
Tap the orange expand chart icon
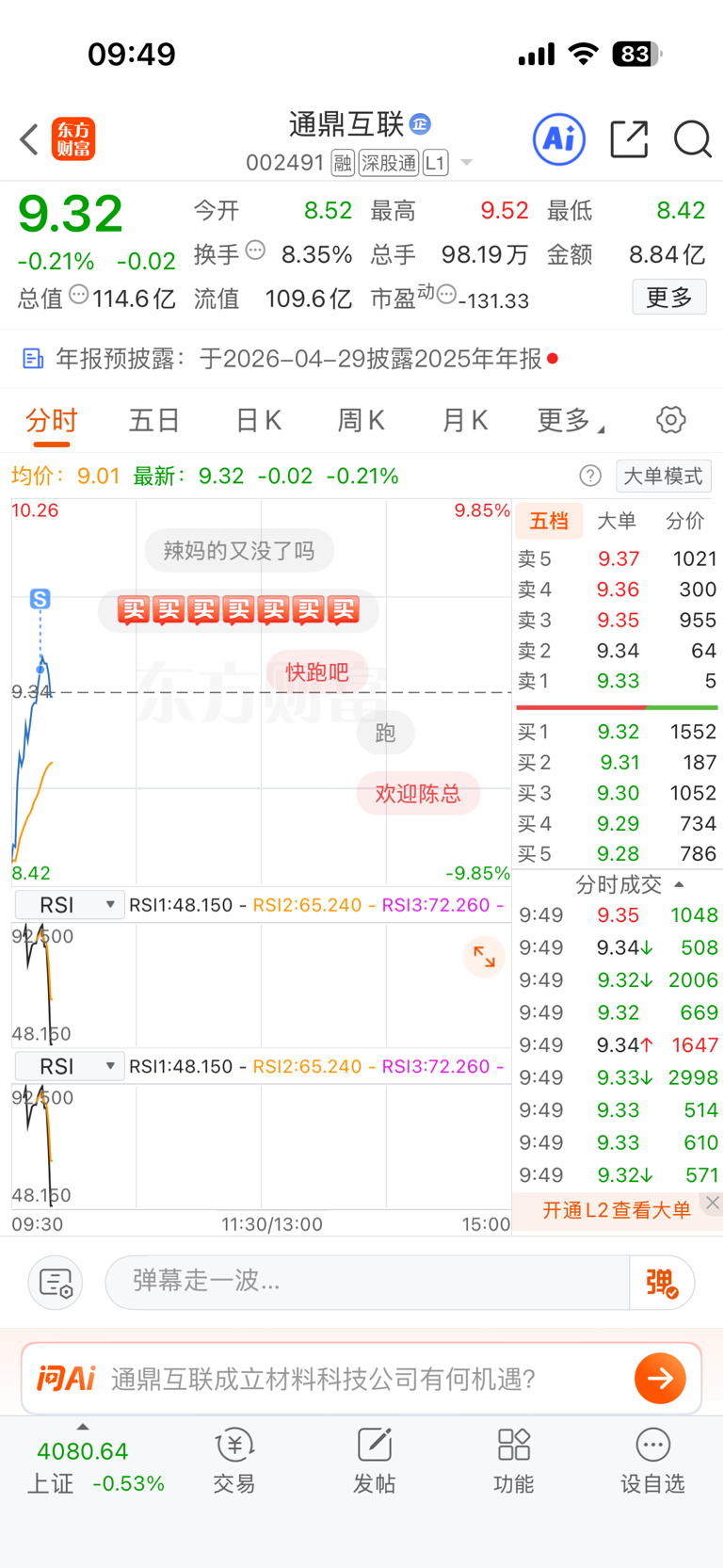485,957
